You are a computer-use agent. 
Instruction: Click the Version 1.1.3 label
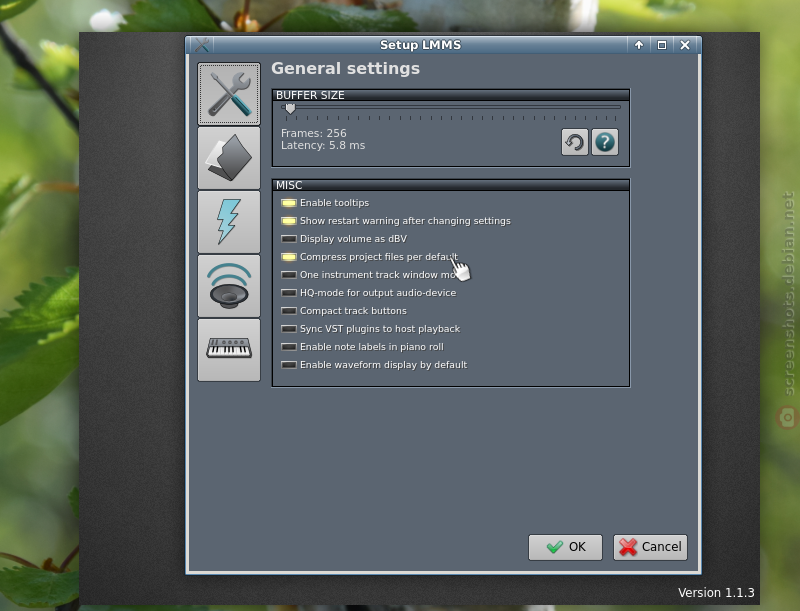[716, 593]
